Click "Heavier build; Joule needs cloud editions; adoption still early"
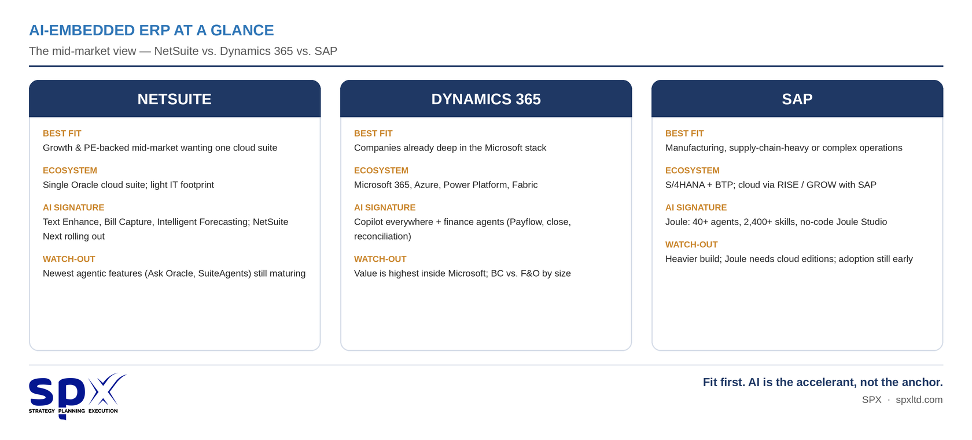Screen dimensions: 972x440 click(x=789, y=259)
